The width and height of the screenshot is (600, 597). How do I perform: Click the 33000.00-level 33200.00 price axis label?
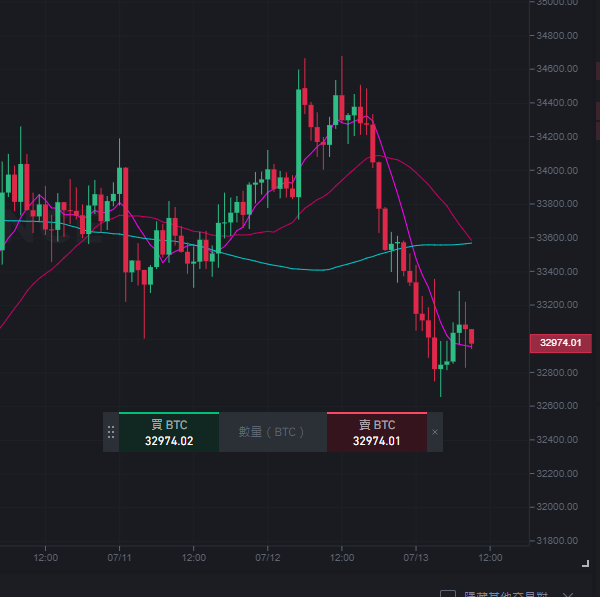tap(557, 305)
